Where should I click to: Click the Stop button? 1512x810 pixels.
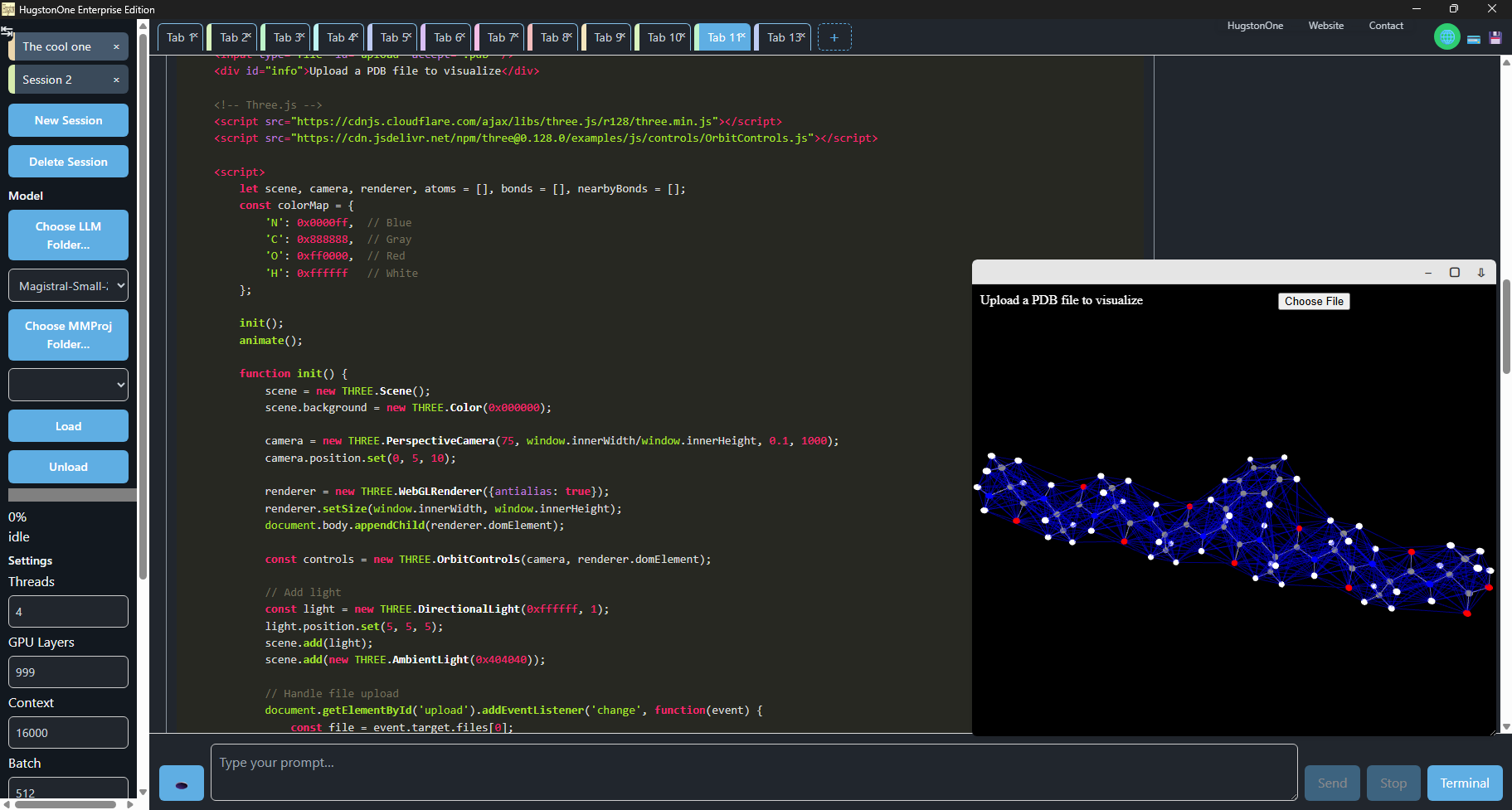[x=1393, y=783]
